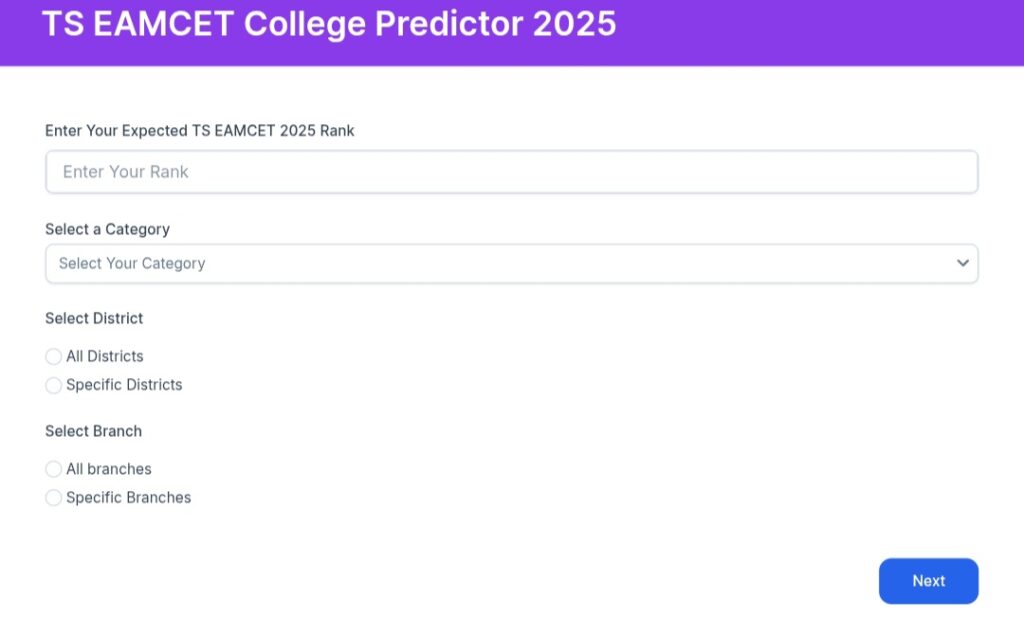This screenshot has height=619, width=1024.
Task: Click an empty area of the purple header
Action: pyautogui.click(x=820, y=30)
